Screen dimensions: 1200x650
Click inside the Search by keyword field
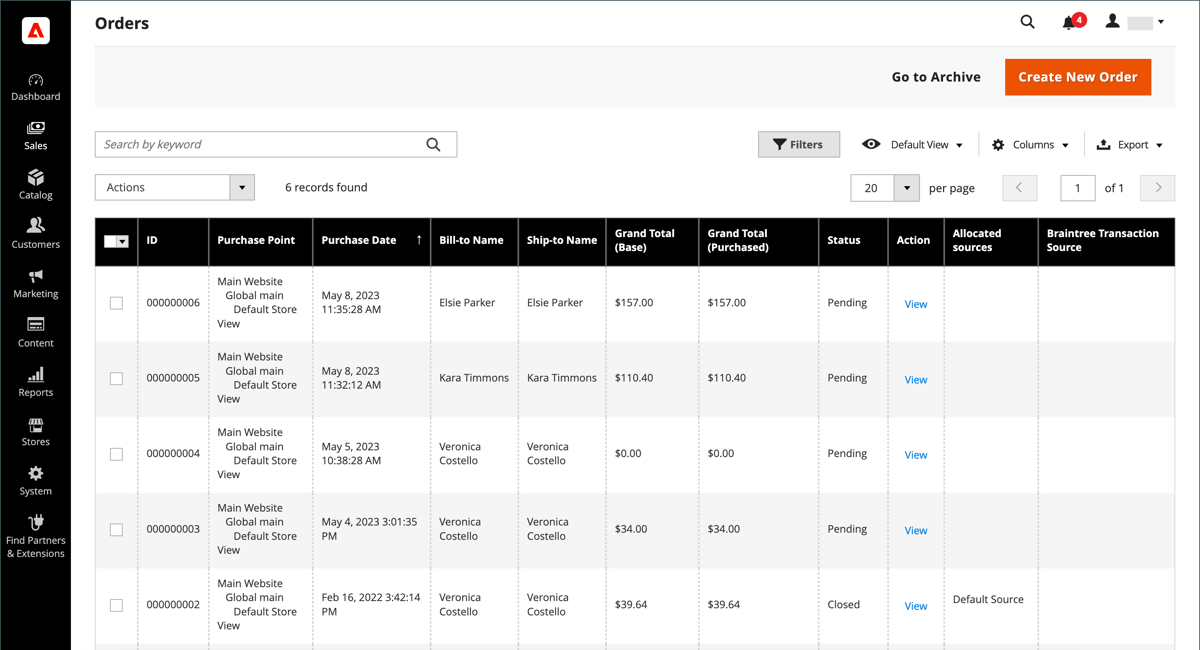coord(250,144)
